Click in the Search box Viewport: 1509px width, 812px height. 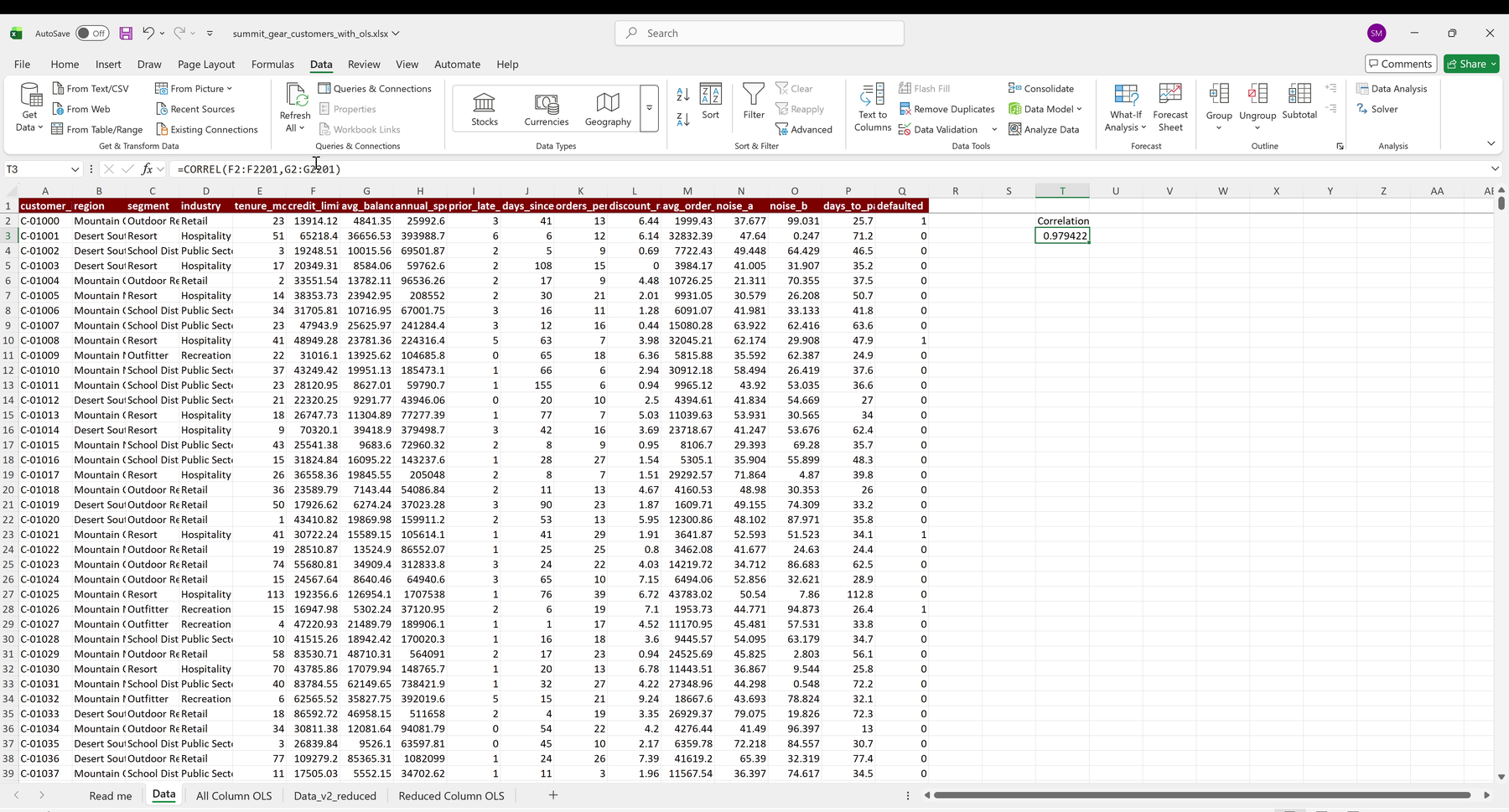coord(760,34)
